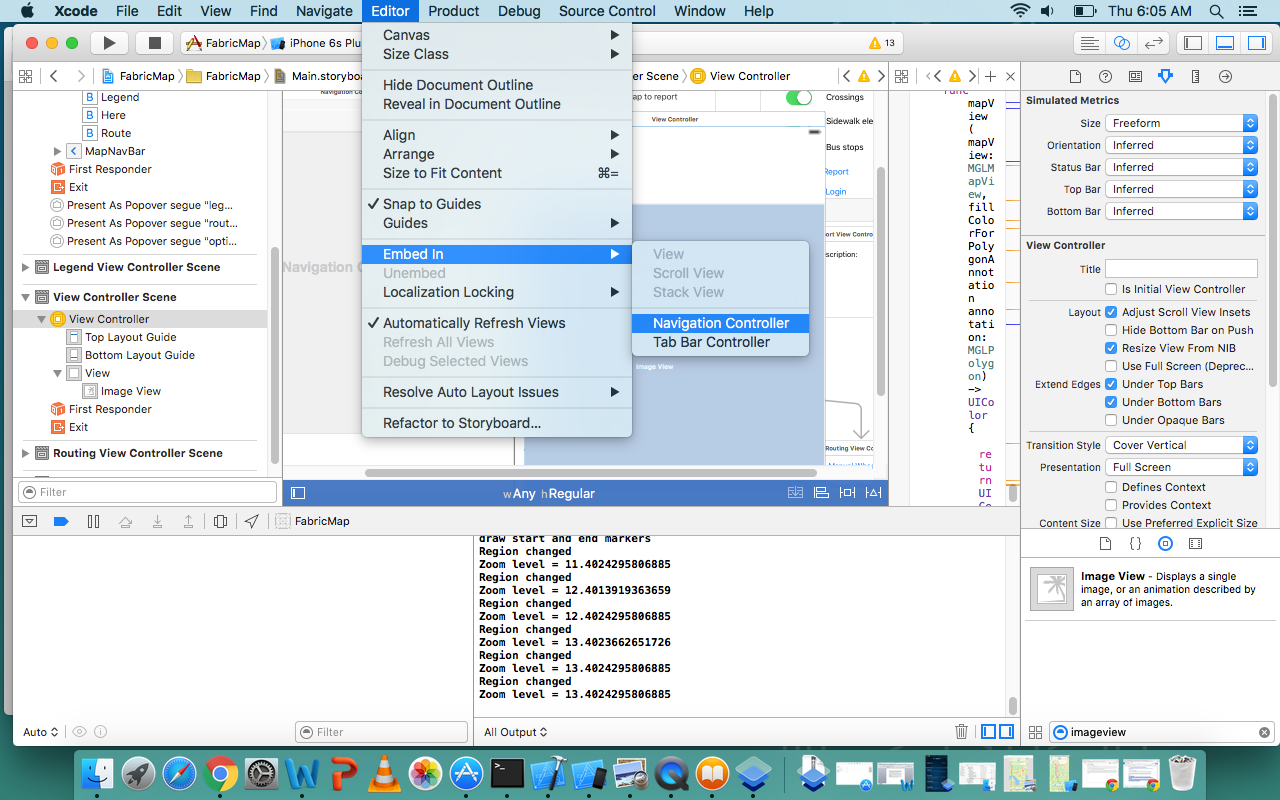
Task: Open the Identity inspector tab
Action: tap(1135, 77)
